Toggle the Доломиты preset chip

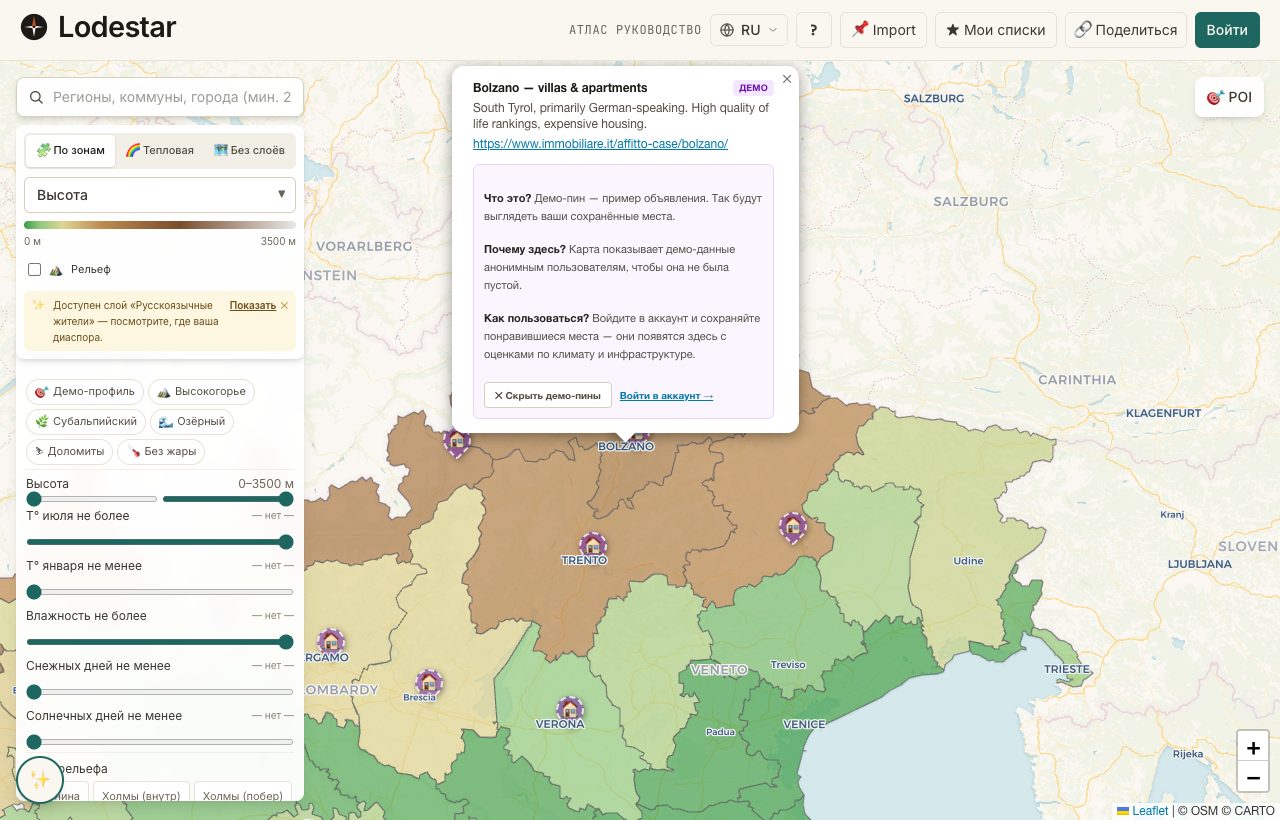(x=69, y=452)
